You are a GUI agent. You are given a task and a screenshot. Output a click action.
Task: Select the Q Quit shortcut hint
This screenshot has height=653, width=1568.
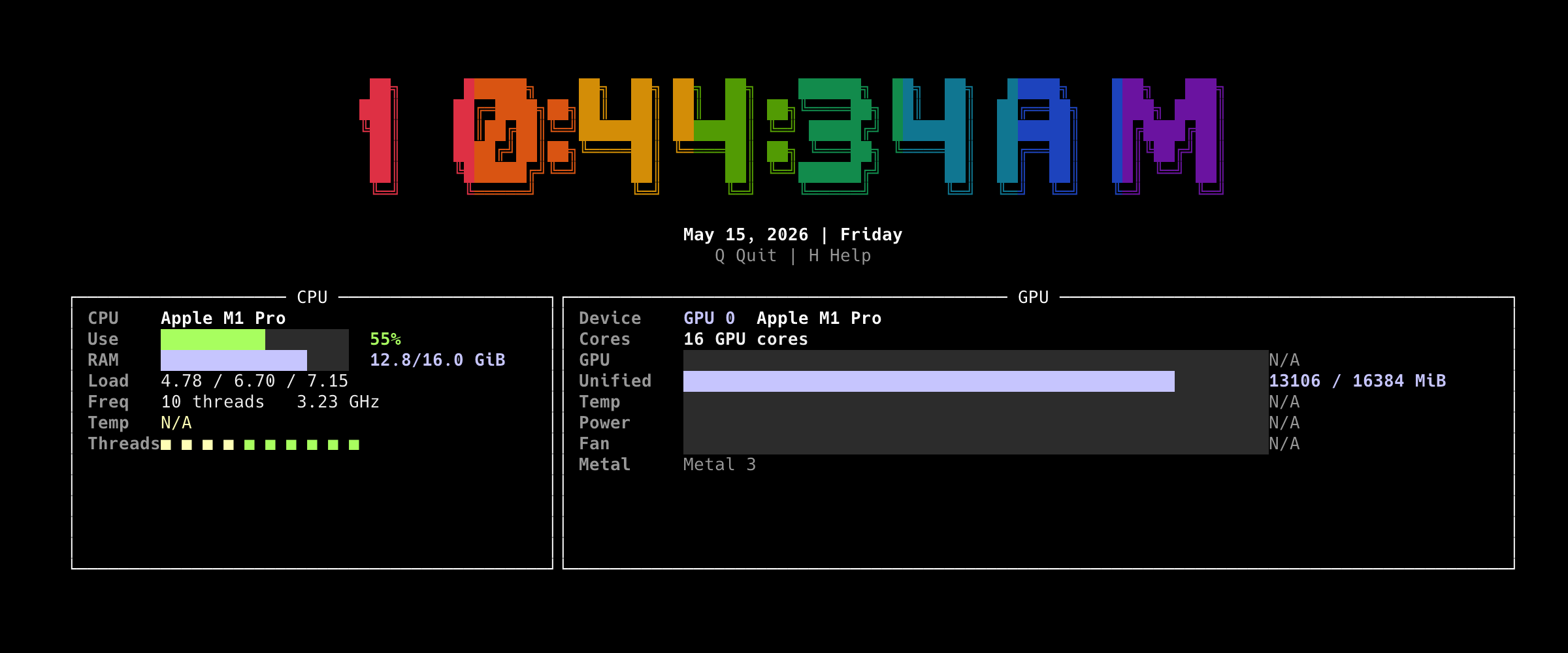pyautogui.click(x=745, y=255)
